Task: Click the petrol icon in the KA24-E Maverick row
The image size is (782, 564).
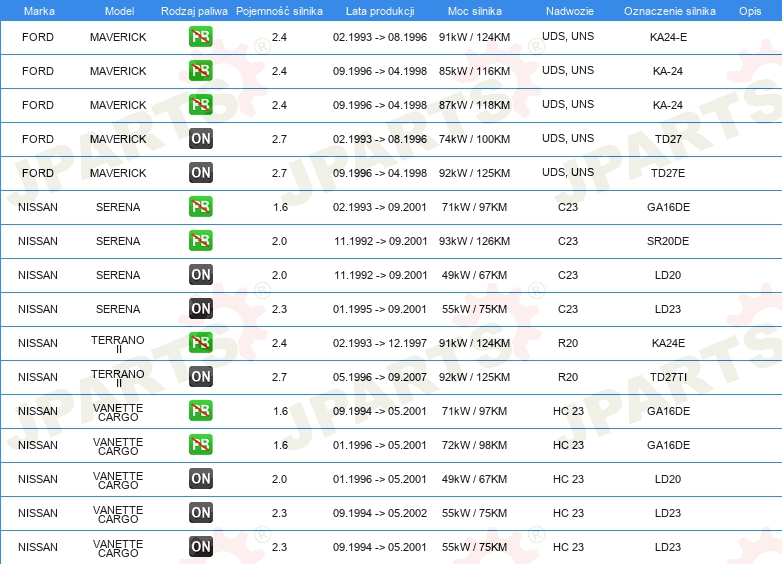Action: [200, 37]
